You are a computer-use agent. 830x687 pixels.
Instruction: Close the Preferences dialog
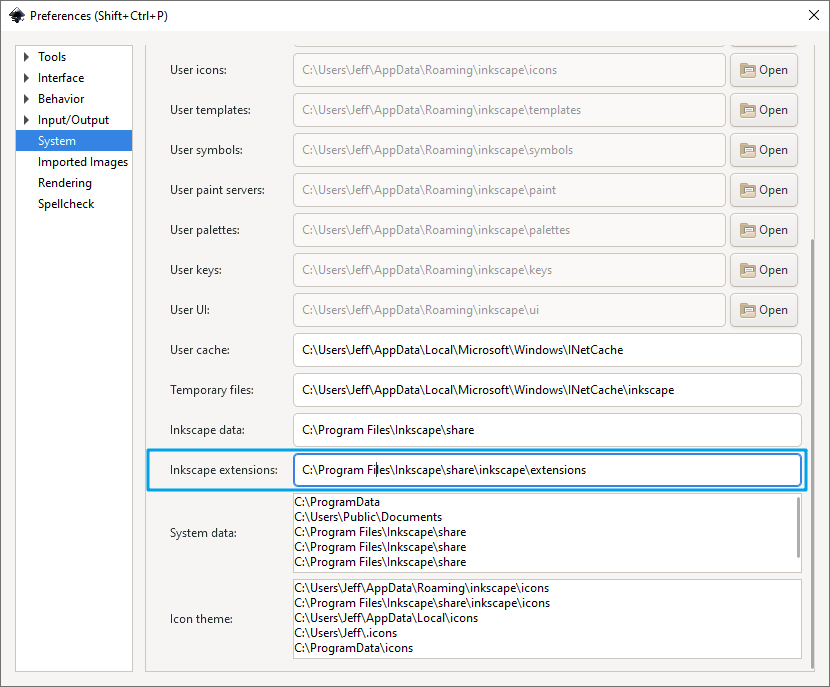[814, 15]
